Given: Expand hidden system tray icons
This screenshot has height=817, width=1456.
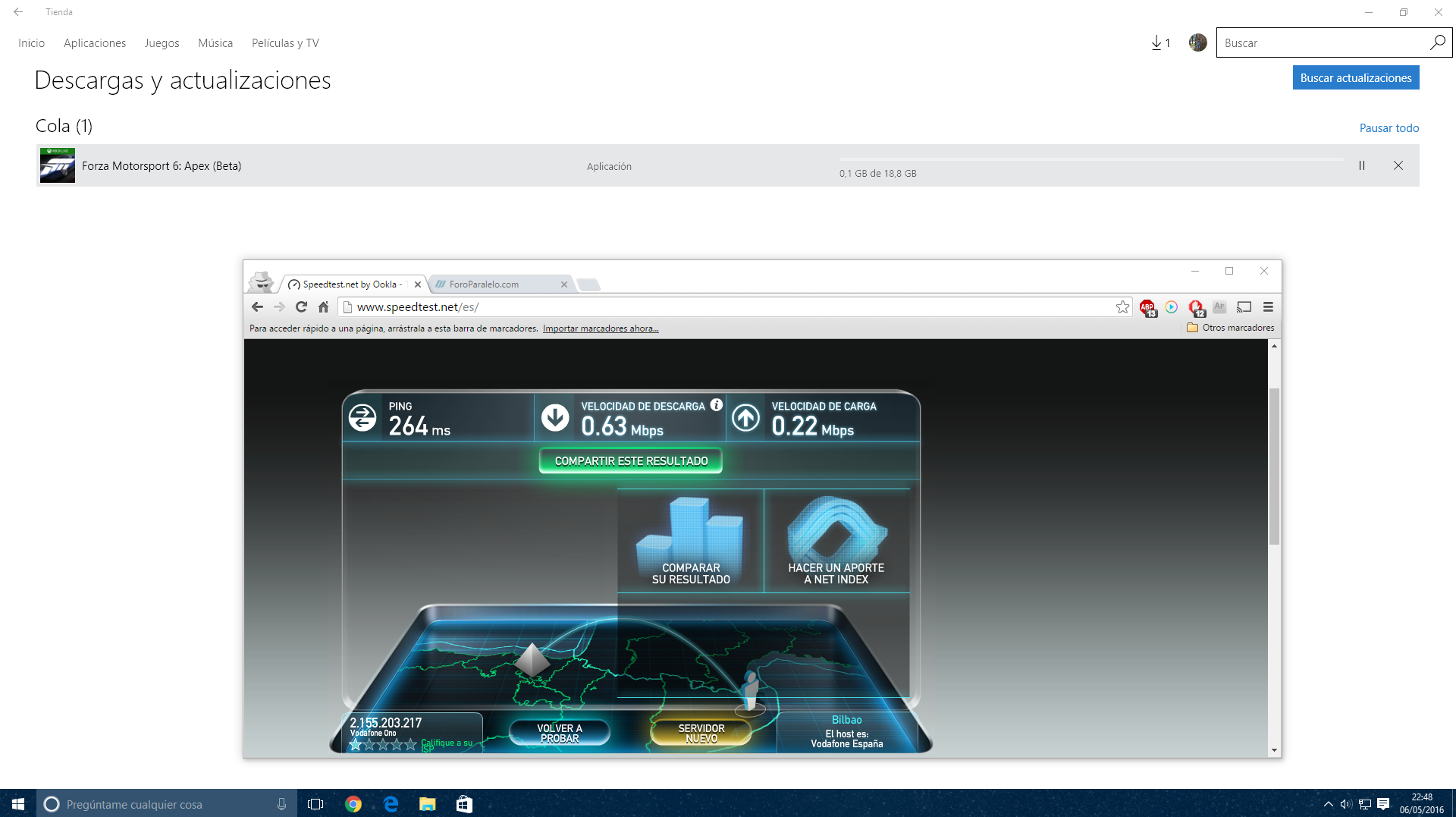Looking at the screenshot, I should (1328, 804).
